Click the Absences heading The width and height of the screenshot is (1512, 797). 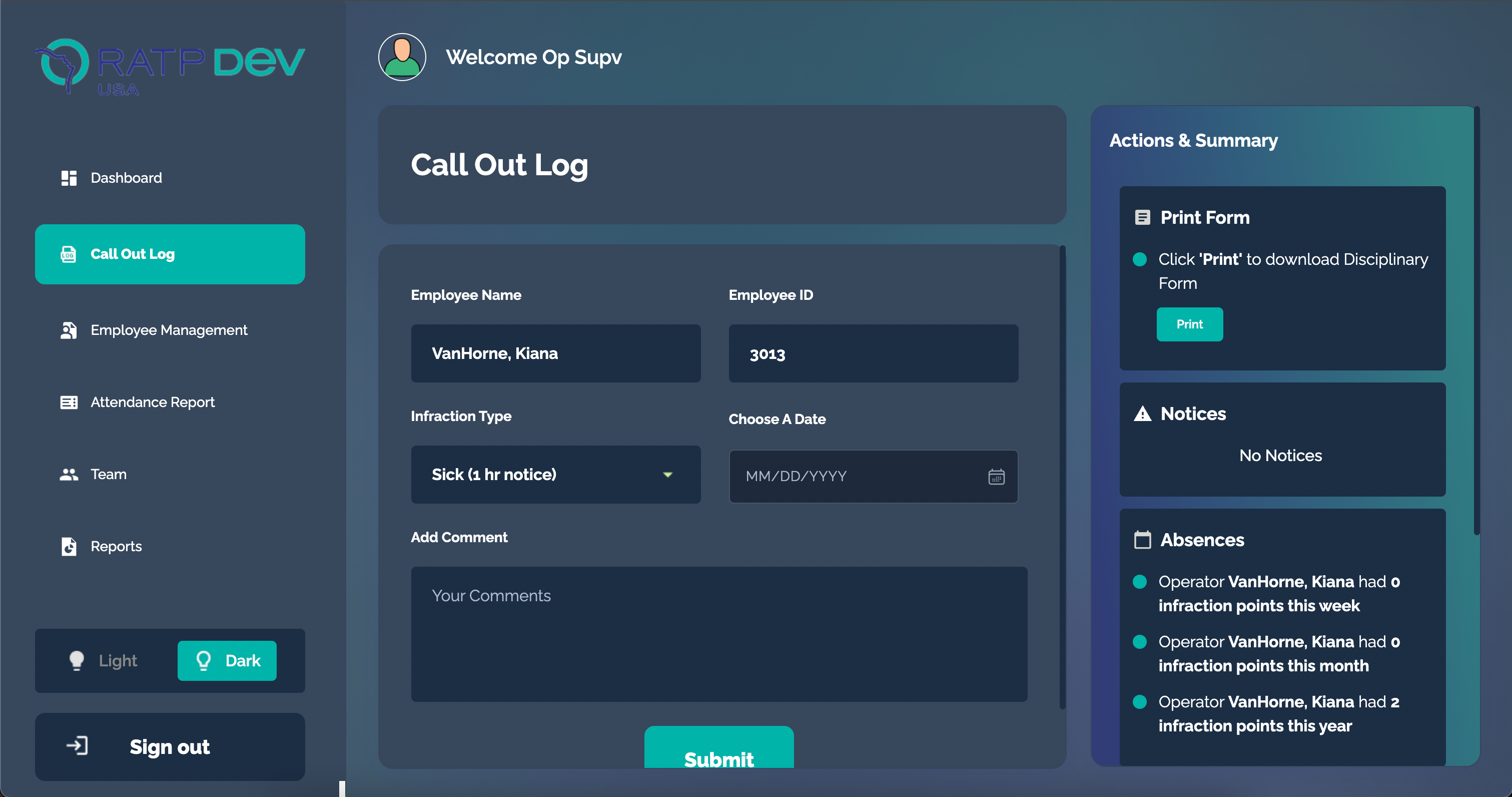pos(1202,540)
